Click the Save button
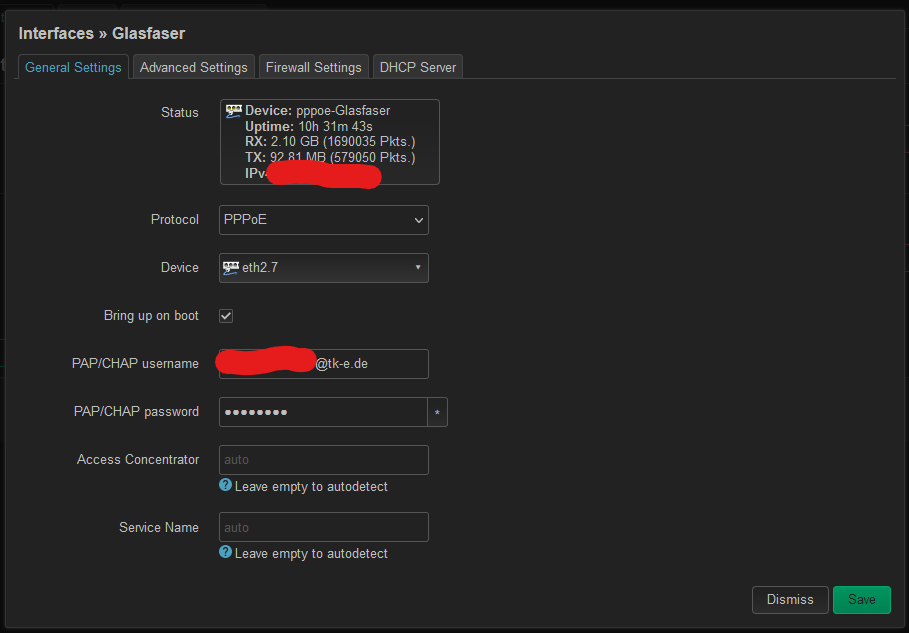909x633 pixels. 861,599
